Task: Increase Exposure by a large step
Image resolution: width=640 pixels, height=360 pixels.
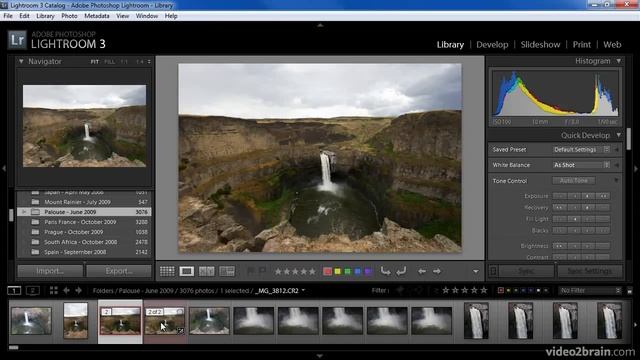Action: point(602,196)
